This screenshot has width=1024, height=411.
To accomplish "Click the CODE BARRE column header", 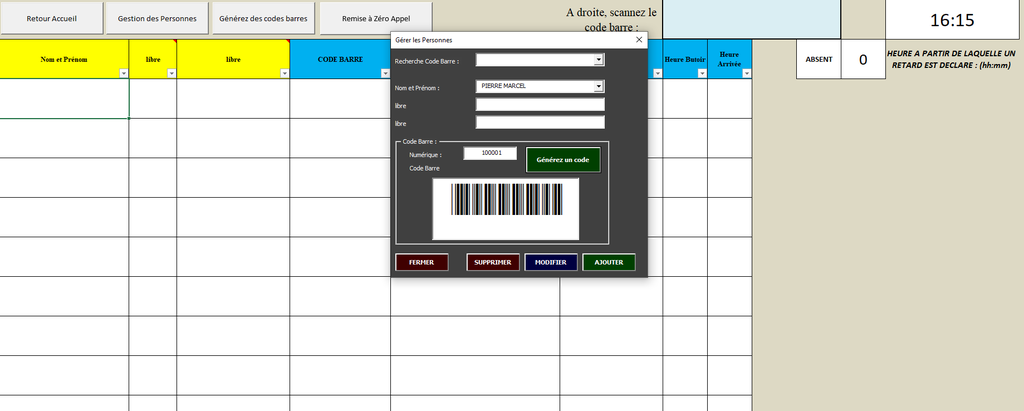I will click(x=340, y=59).
